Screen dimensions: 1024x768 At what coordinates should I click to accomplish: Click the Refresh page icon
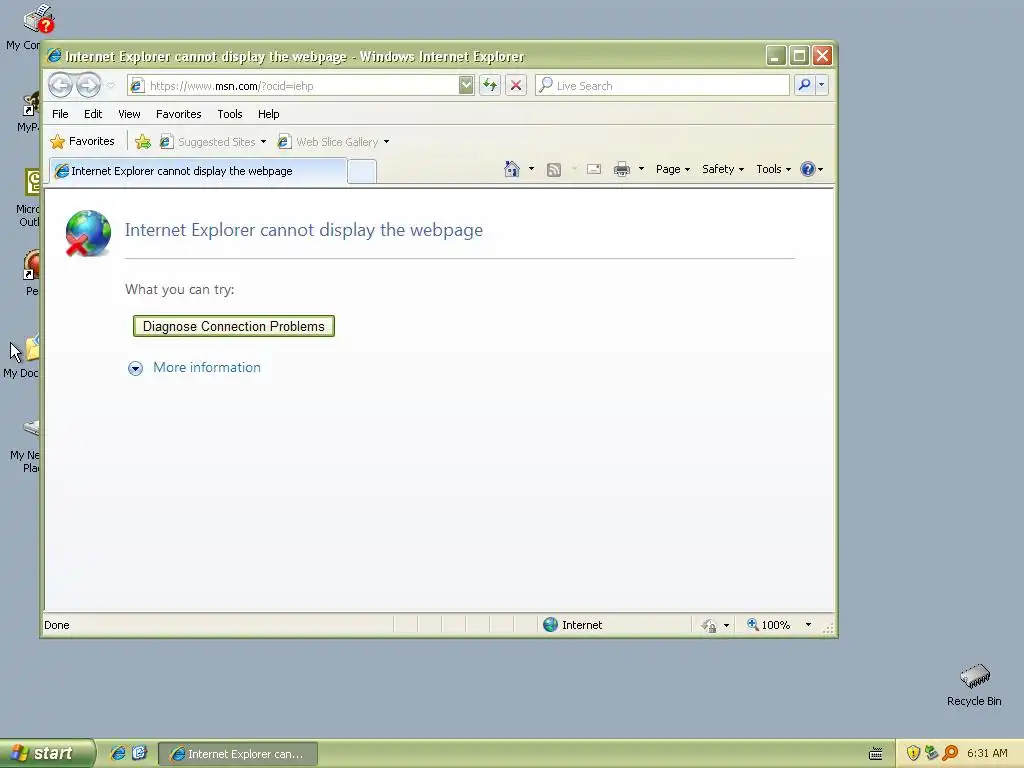pyautogui.click(x=490, y=86)
